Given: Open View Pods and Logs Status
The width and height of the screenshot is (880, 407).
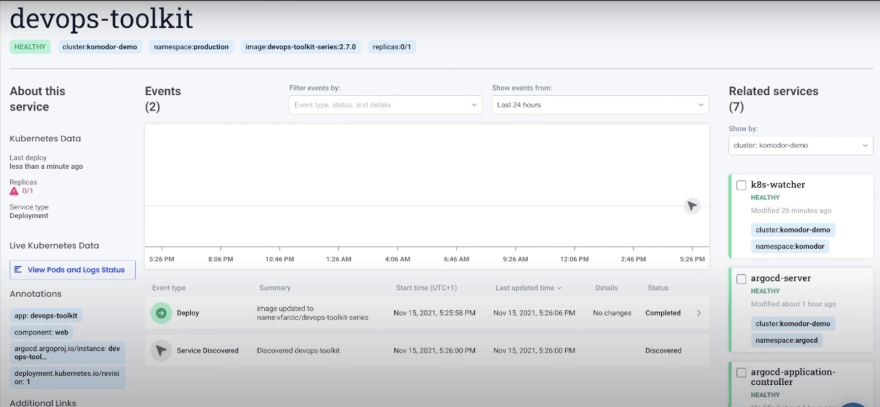Looking at the screenshot, I should [x=72, y=269].
